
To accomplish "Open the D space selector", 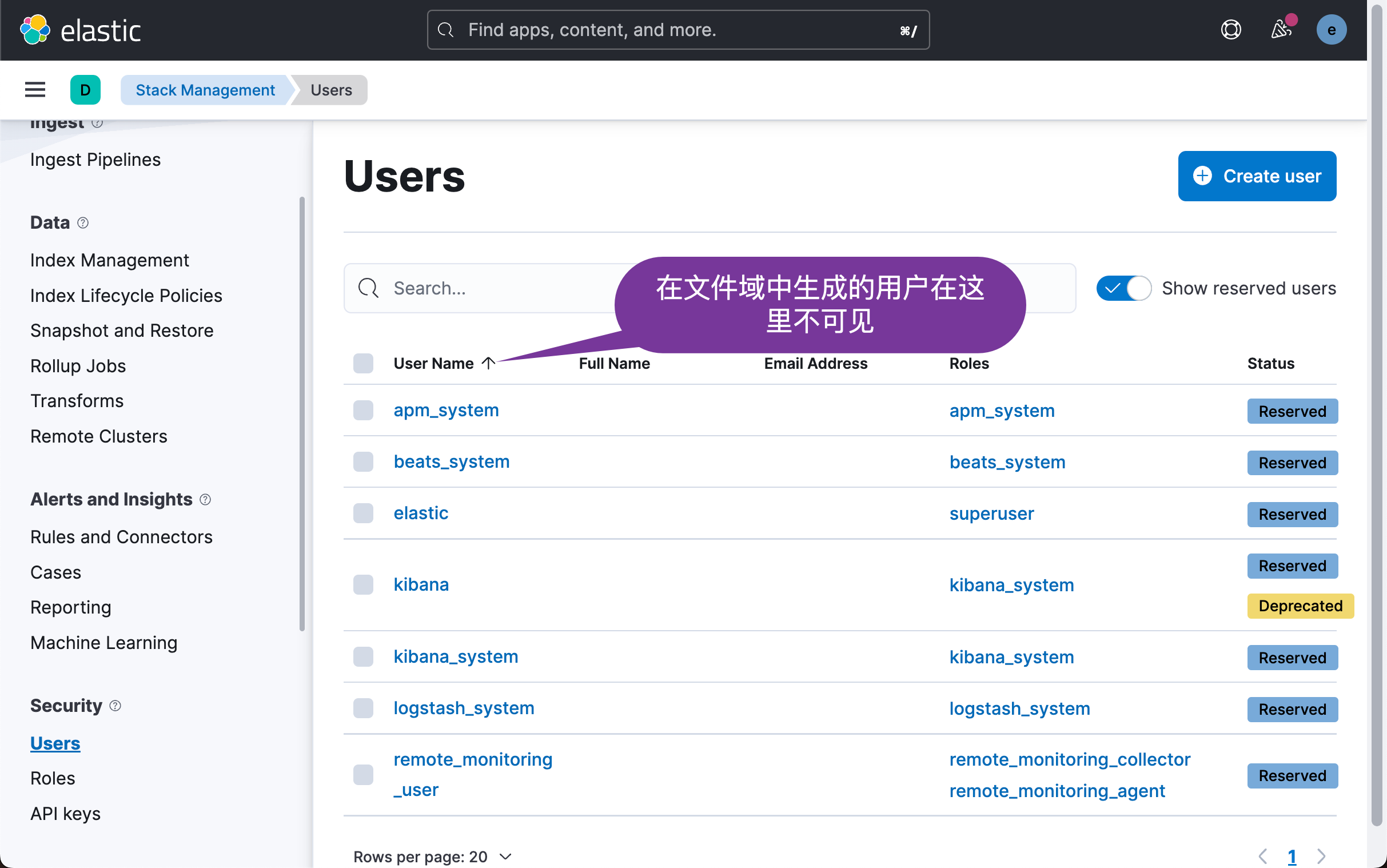I will [86, 90].
